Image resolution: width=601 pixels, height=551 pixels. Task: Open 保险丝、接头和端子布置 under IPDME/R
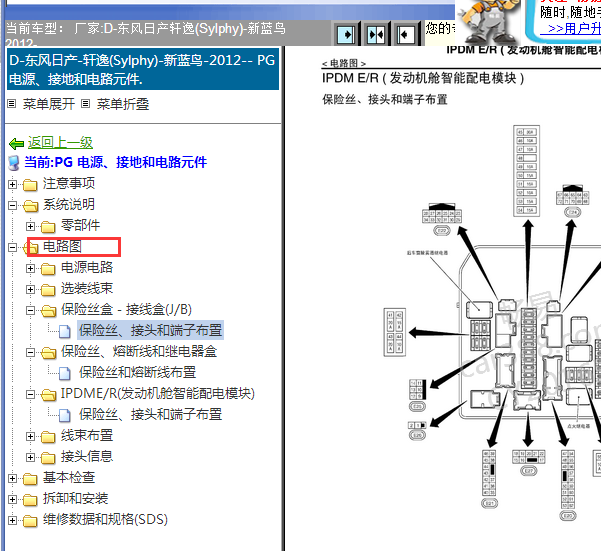[x=150, y=414]
